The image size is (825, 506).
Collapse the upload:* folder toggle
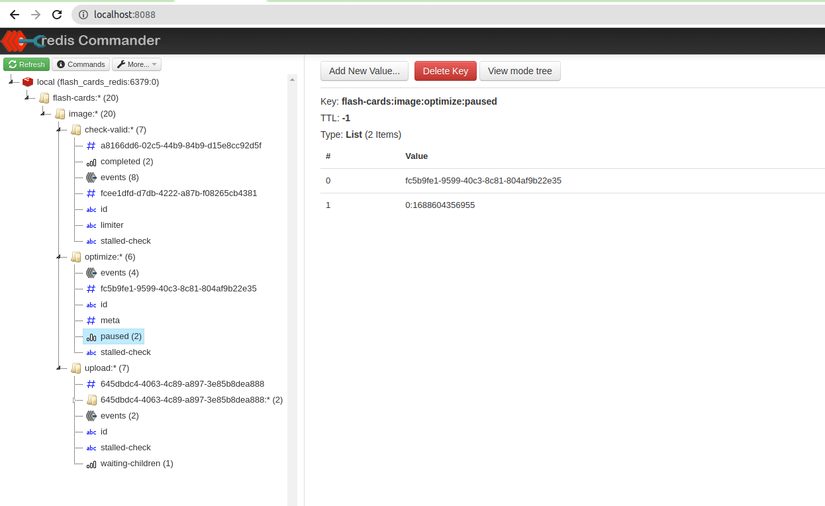point(59,368)
